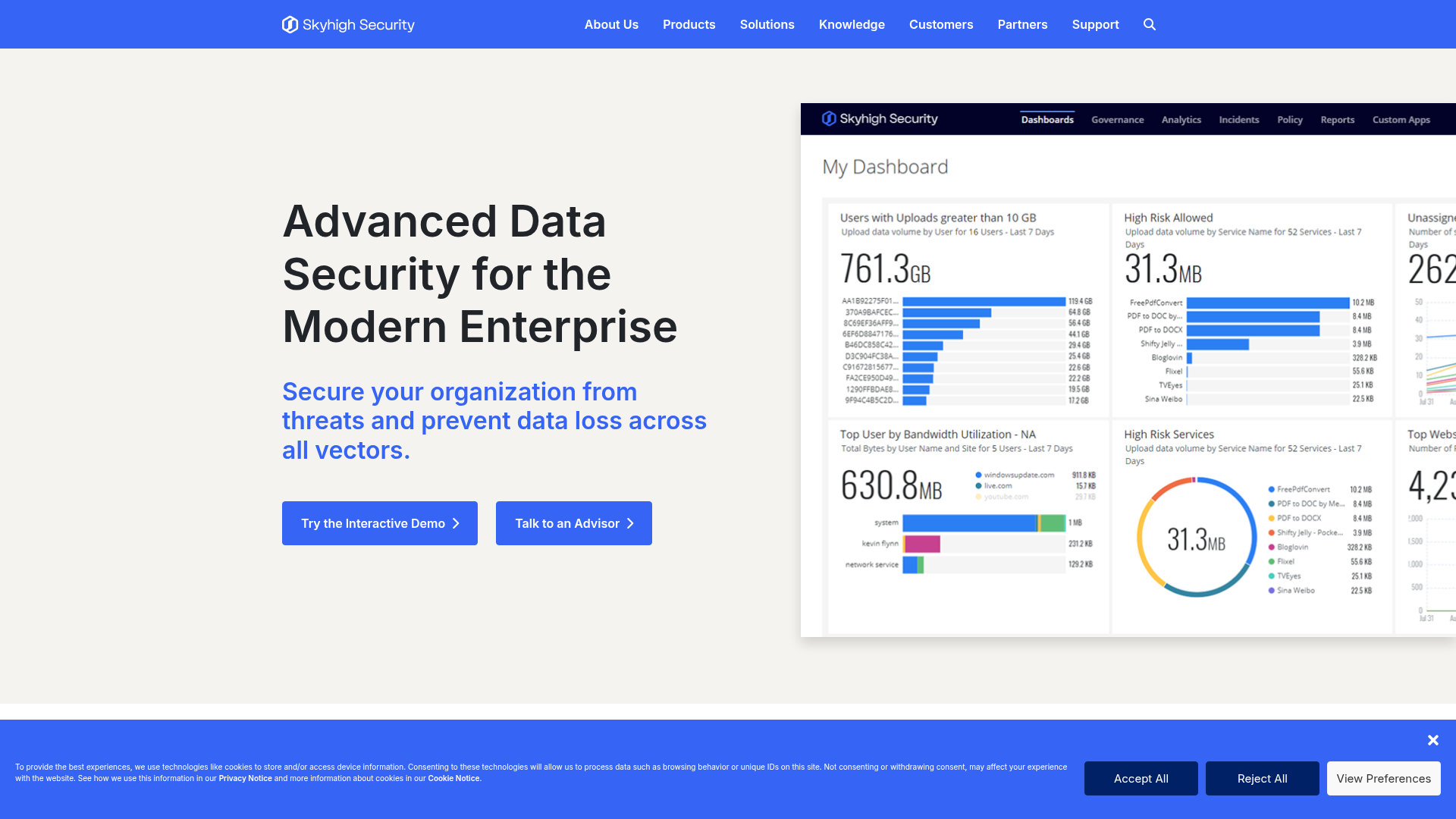Accept all cookies
This screenshot has width=1456, height=819.
click(x=1141, y=778)
